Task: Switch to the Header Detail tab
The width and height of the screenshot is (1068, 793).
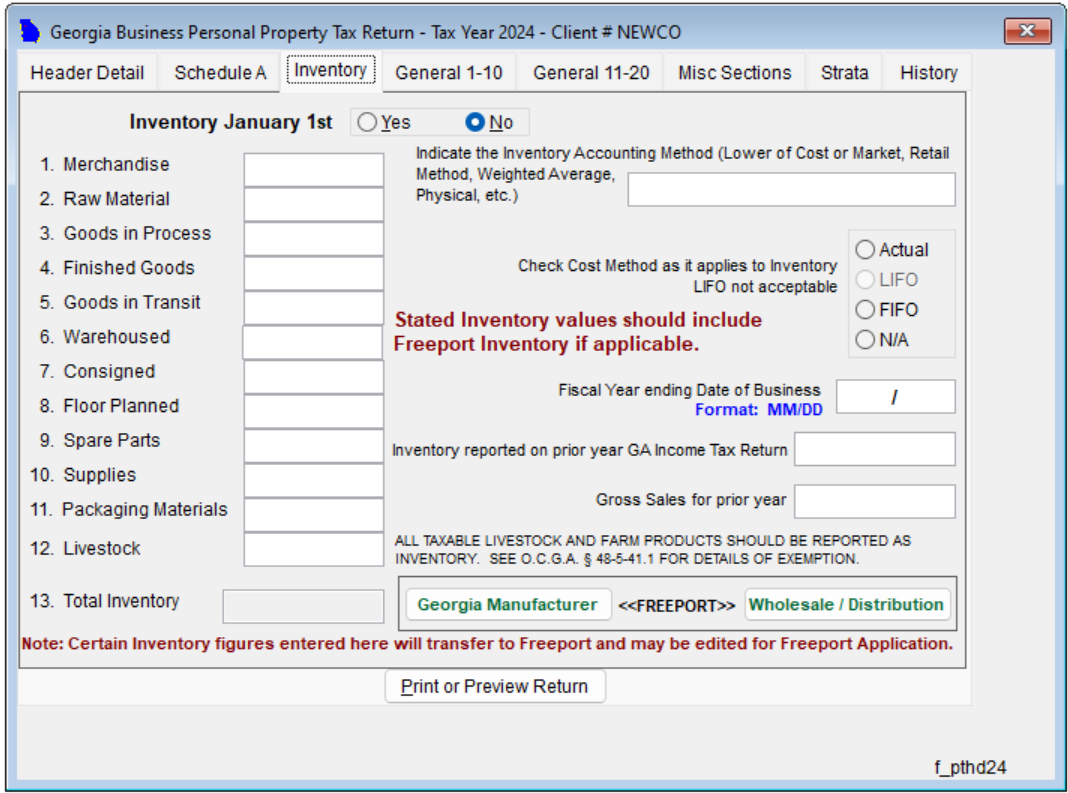Action: [87, 73]
